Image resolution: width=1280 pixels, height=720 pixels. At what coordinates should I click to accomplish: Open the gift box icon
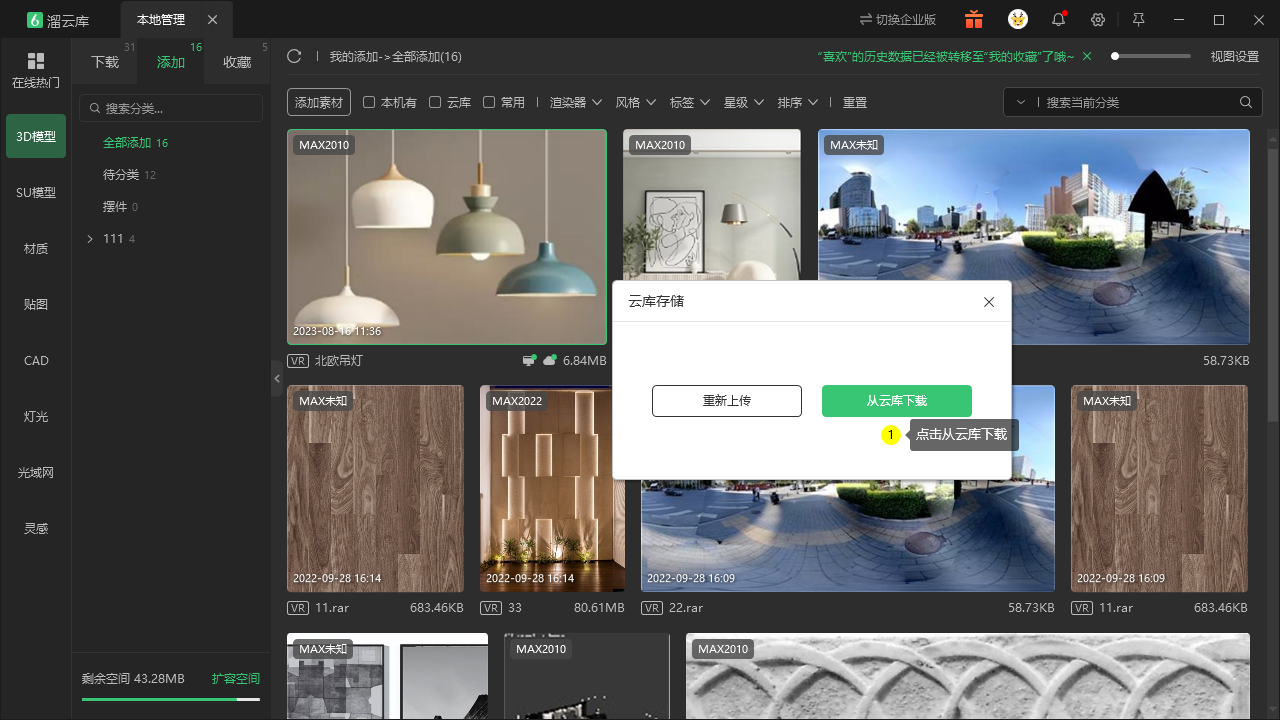coord(974,19)
